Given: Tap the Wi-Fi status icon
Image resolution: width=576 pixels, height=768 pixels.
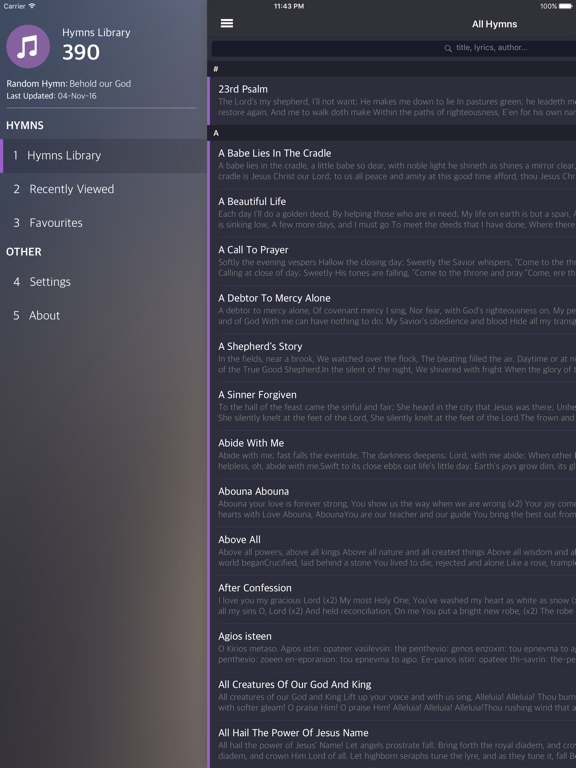Looking at the screenshot, I should 32,6.
